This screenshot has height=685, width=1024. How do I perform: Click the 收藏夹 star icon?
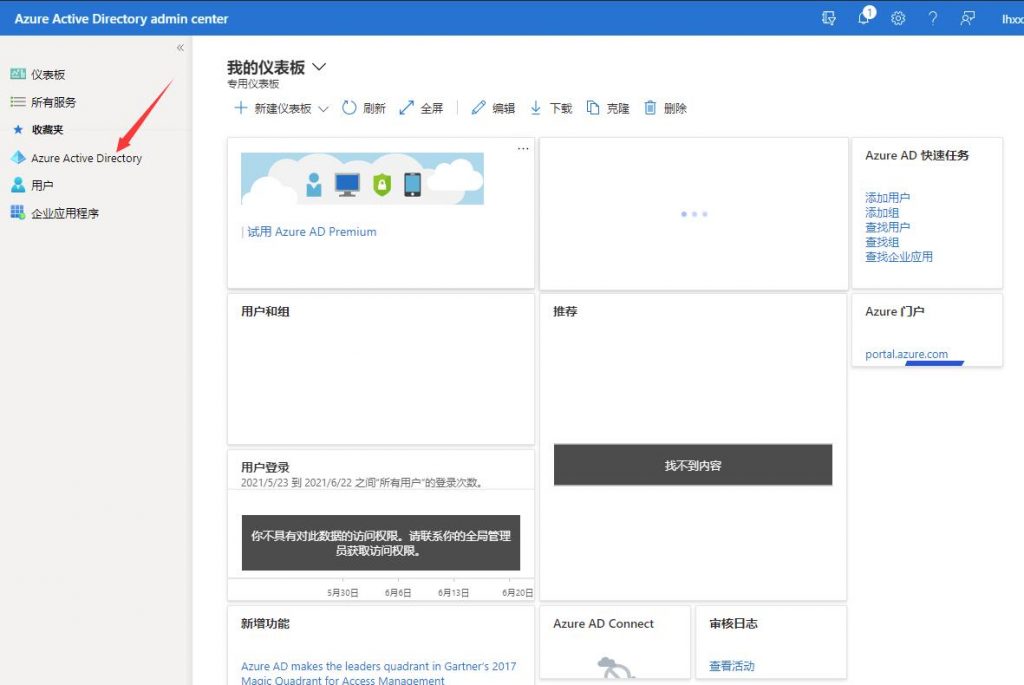(18, 129)
